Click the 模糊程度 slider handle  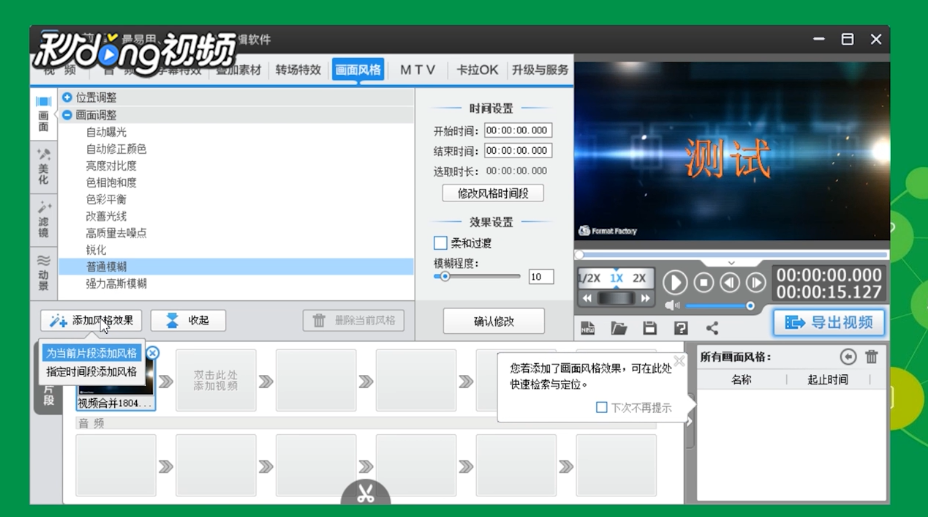(444, 276)
